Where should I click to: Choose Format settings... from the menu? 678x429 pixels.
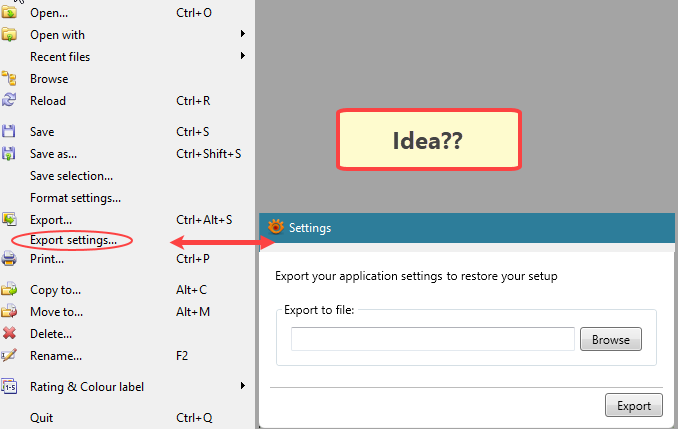75,198
